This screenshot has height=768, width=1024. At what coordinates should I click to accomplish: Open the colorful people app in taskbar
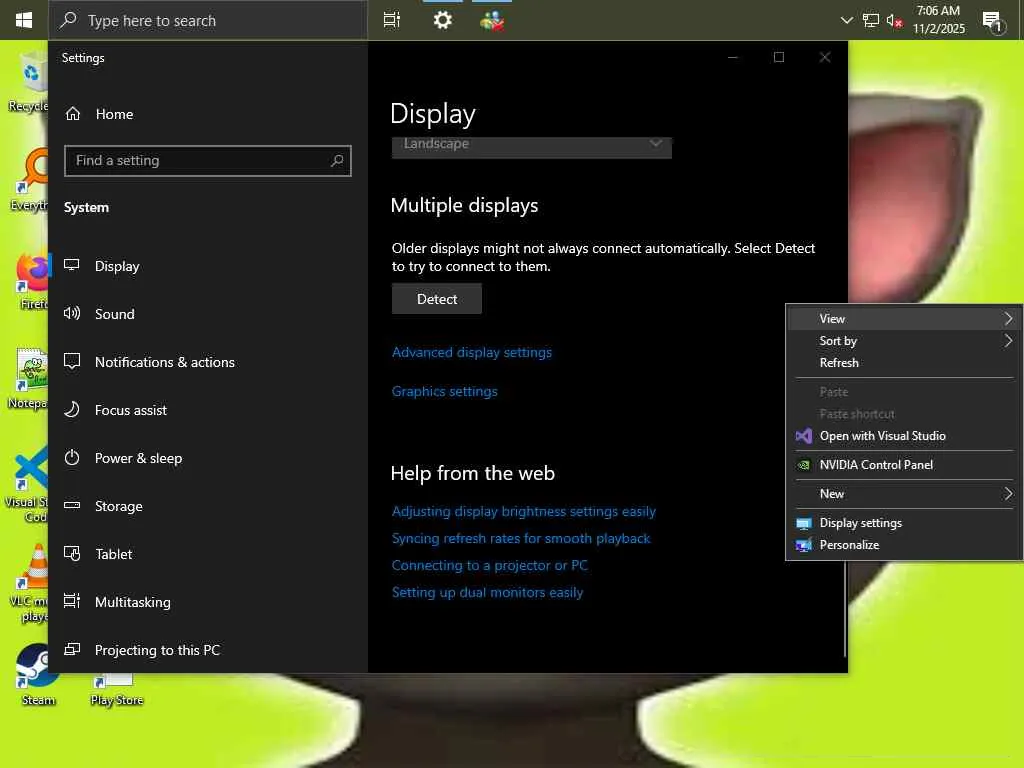492,21
